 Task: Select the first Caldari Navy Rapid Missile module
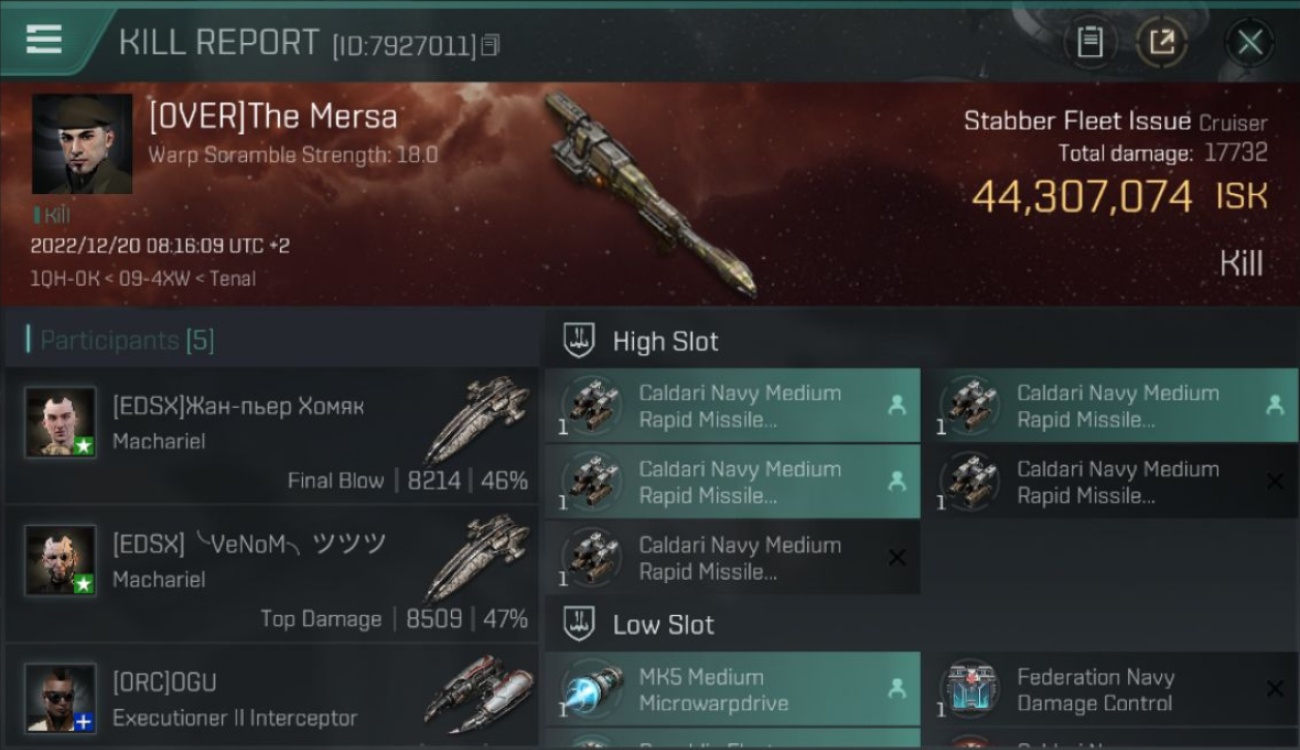tap(732, 406)
